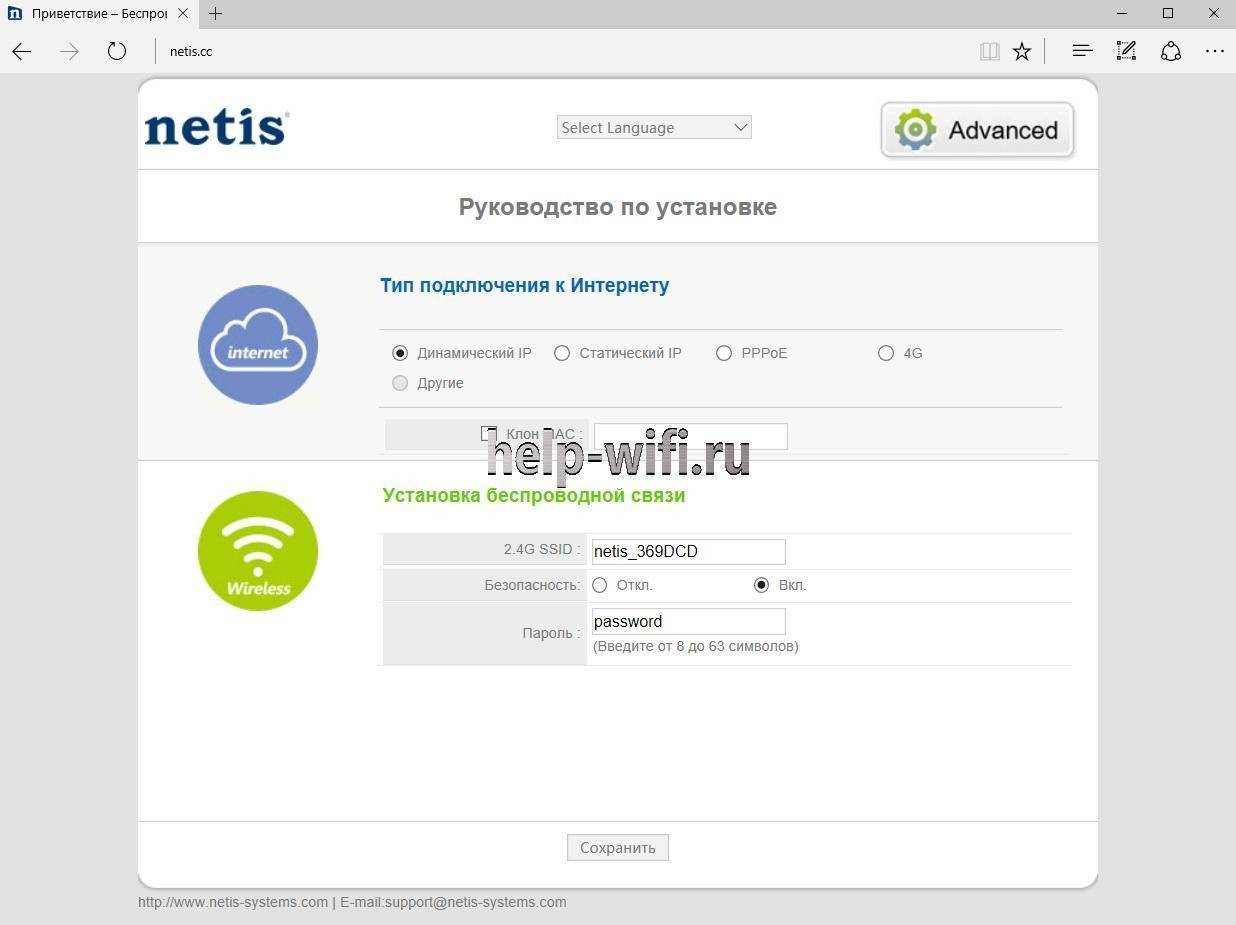The height and width of the screenshot is (925, 1236).
Task: Click the support@netis-systems.com email text
Action: pos(476,902)
